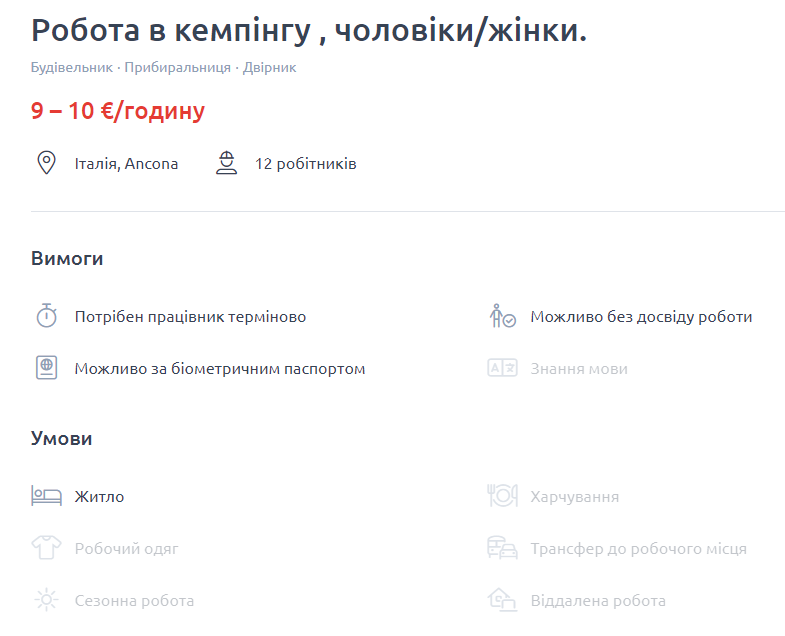Click the remote work house icon
Viewport: 785px width, 636px height.
click(502, 600)
